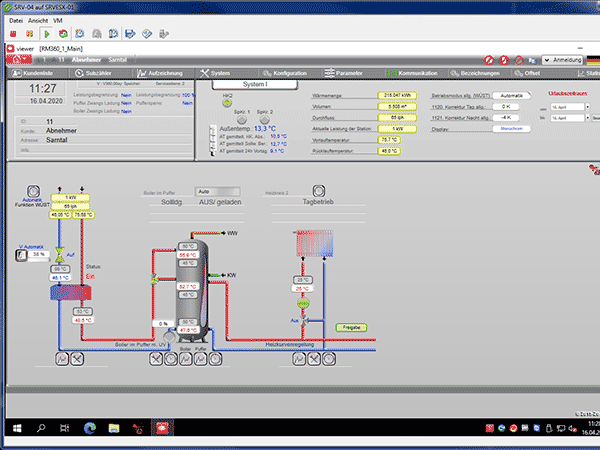The width and height of the screenshot is (600, 450).
Task: Click the green Freigabe button
Action: point(351,328)
